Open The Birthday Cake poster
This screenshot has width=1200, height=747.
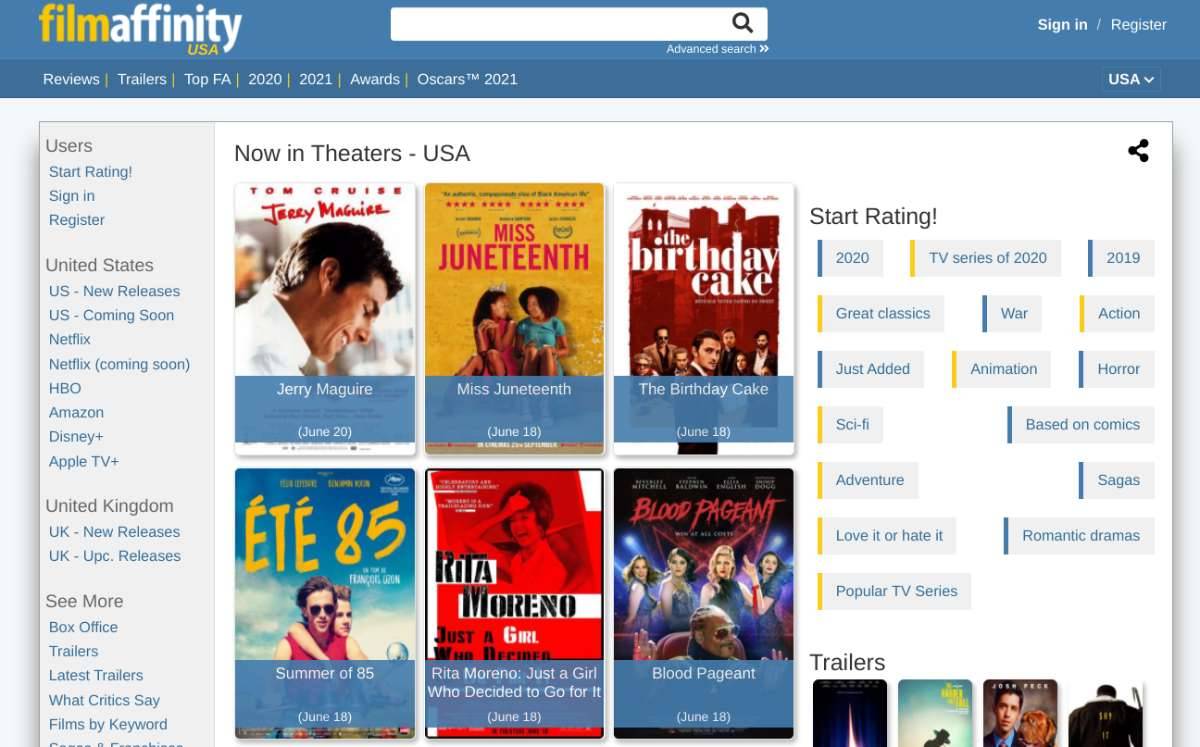(704, 318)
